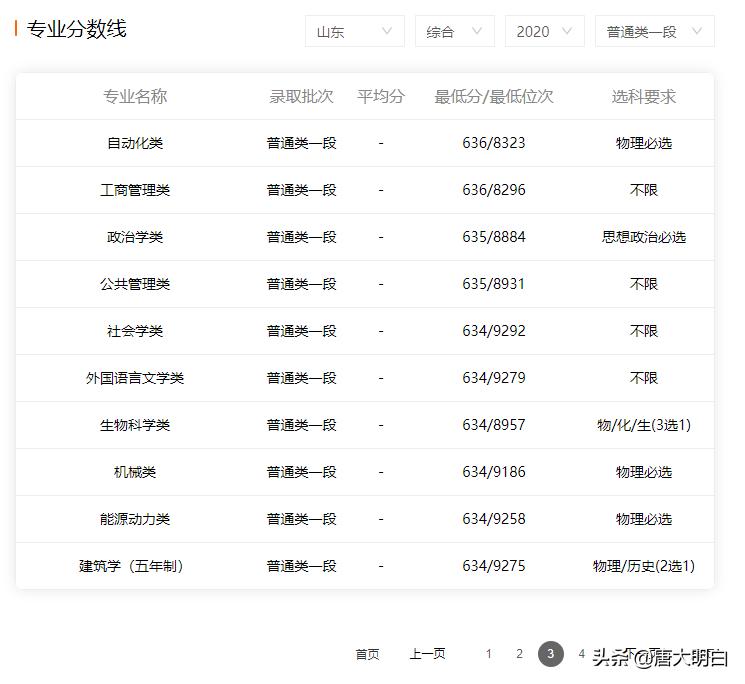Select the 生物科学类 major name

click(x=135, y=425)
